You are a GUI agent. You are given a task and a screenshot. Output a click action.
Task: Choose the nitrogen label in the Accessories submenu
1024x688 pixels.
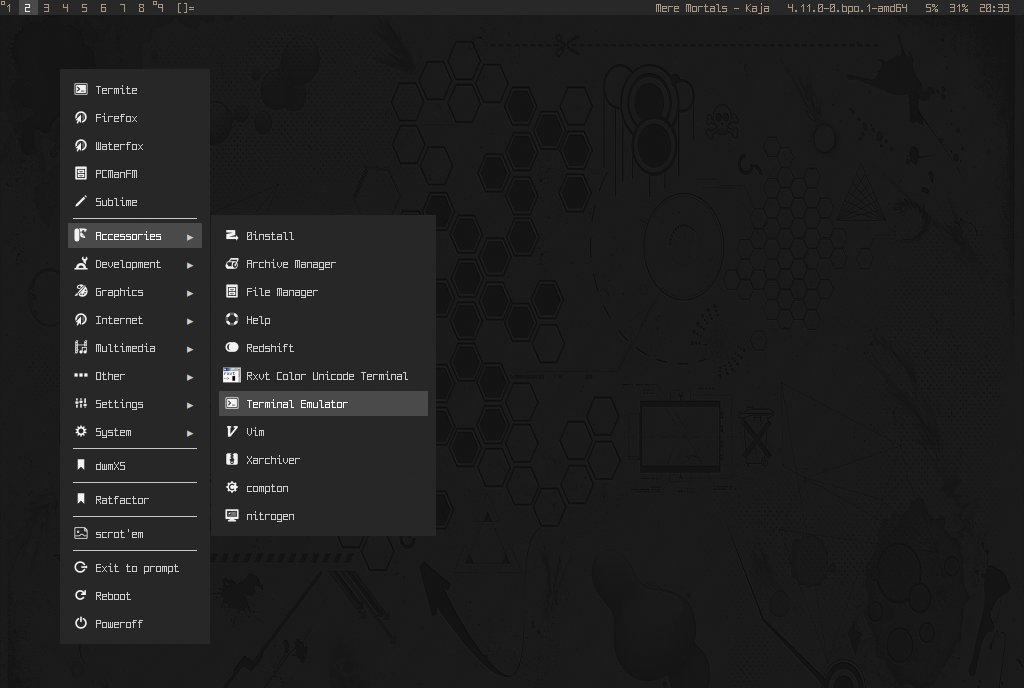pyautogui.click(x=270, y=516)
